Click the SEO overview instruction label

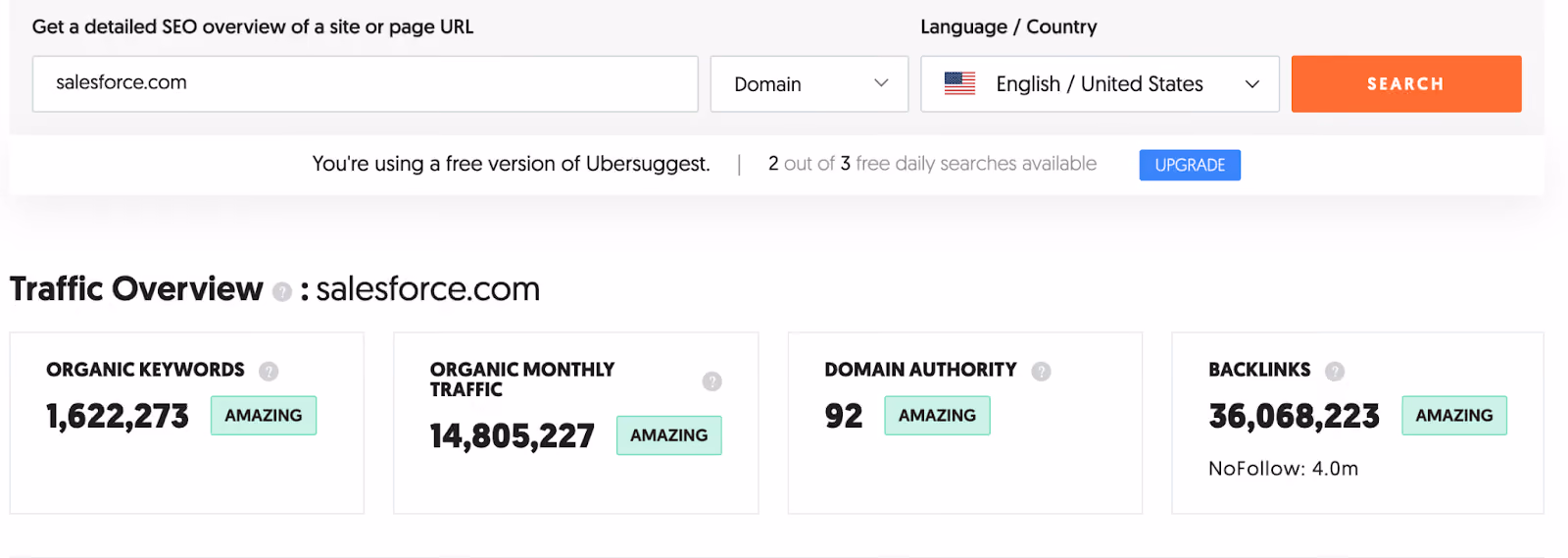(x=253, y=26)
